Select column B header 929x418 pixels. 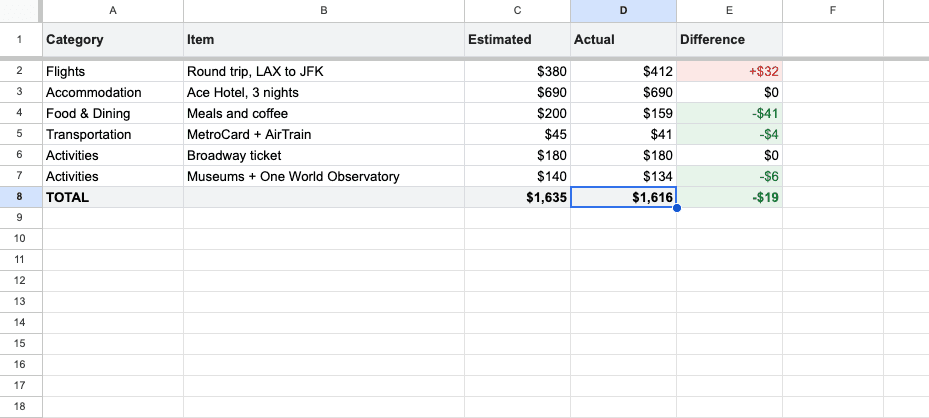tap(323, 11)
